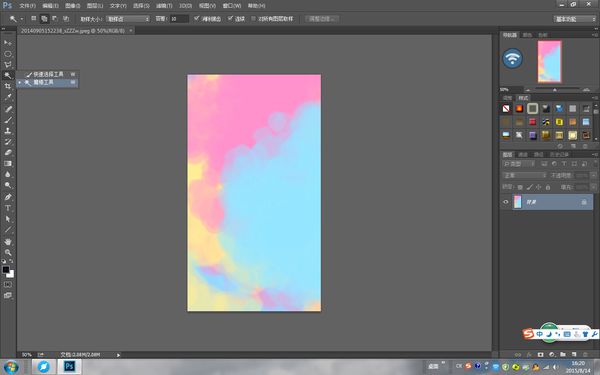Viewport: 600px width, 375px height.
Task: Select the Eraser tool
Action: click(x=8, y=152)
